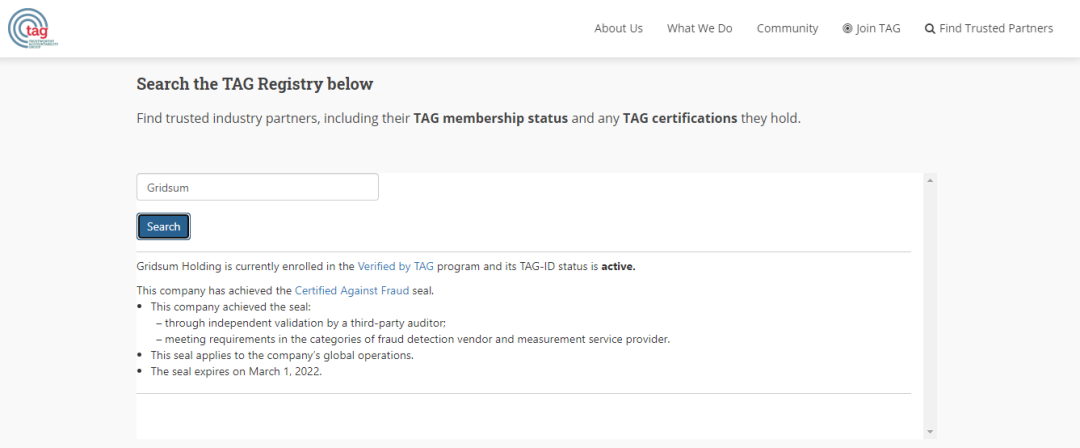Viewport: 1080px width, 448px height.
Task: Follow the Verified by TAG link
Action: coord(395,267)
